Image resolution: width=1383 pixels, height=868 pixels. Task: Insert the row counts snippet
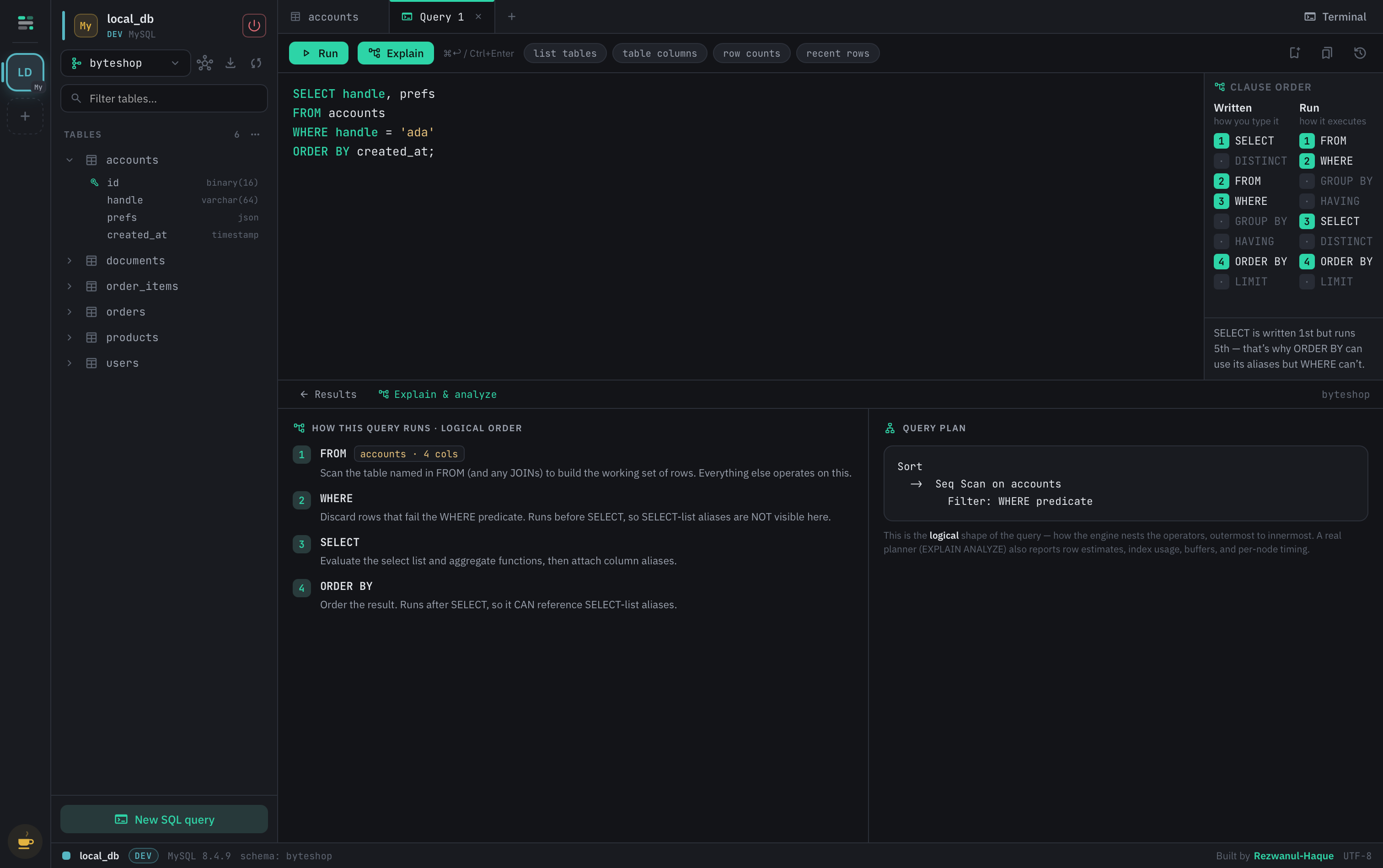click(751, 54)
